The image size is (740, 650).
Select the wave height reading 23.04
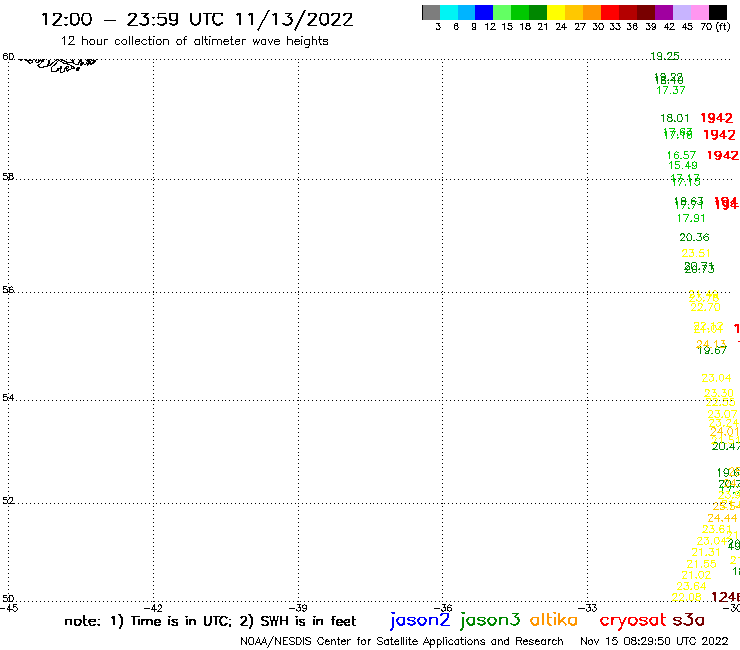pos(716,378)
